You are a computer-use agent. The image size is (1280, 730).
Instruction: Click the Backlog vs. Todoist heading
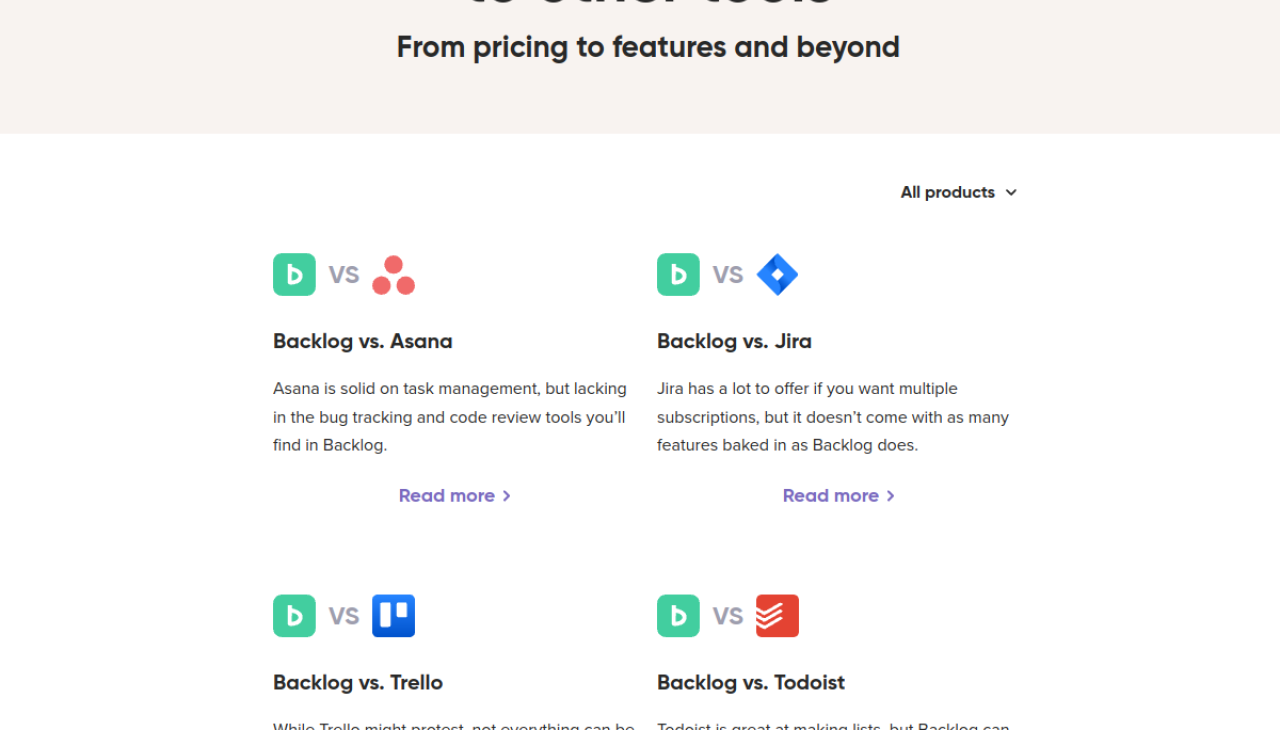750,682
